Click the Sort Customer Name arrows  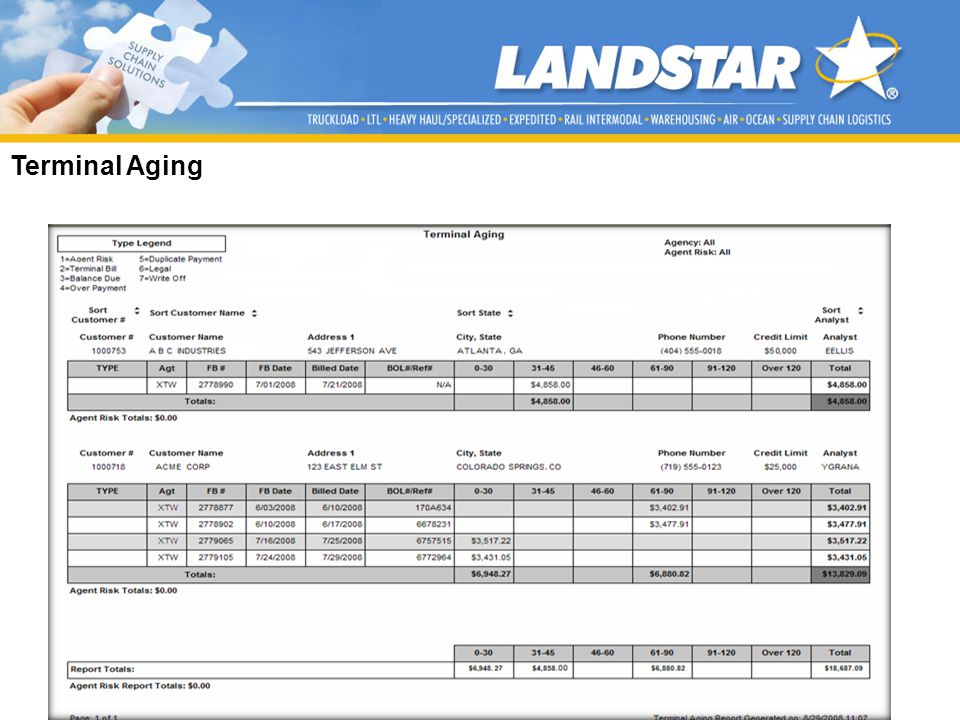tap(254, 313)
